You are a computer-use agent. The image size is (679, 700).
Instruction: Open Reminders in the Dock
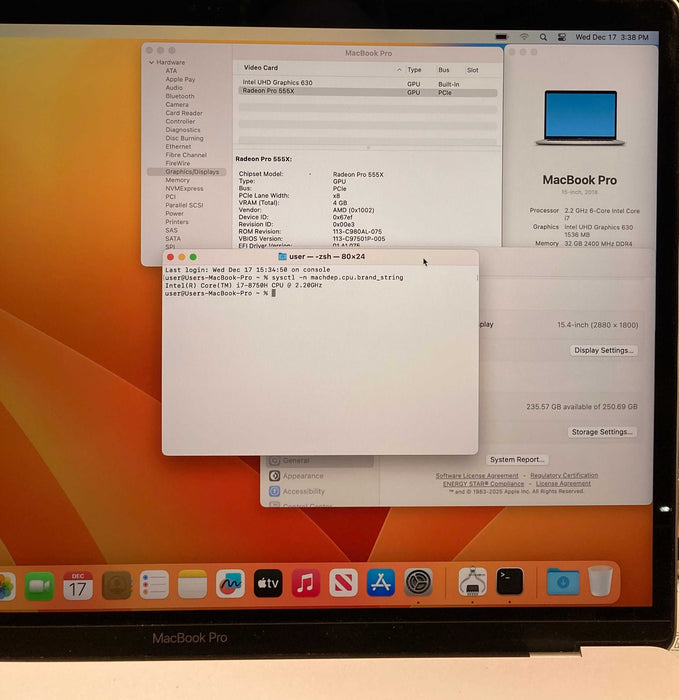154,584
